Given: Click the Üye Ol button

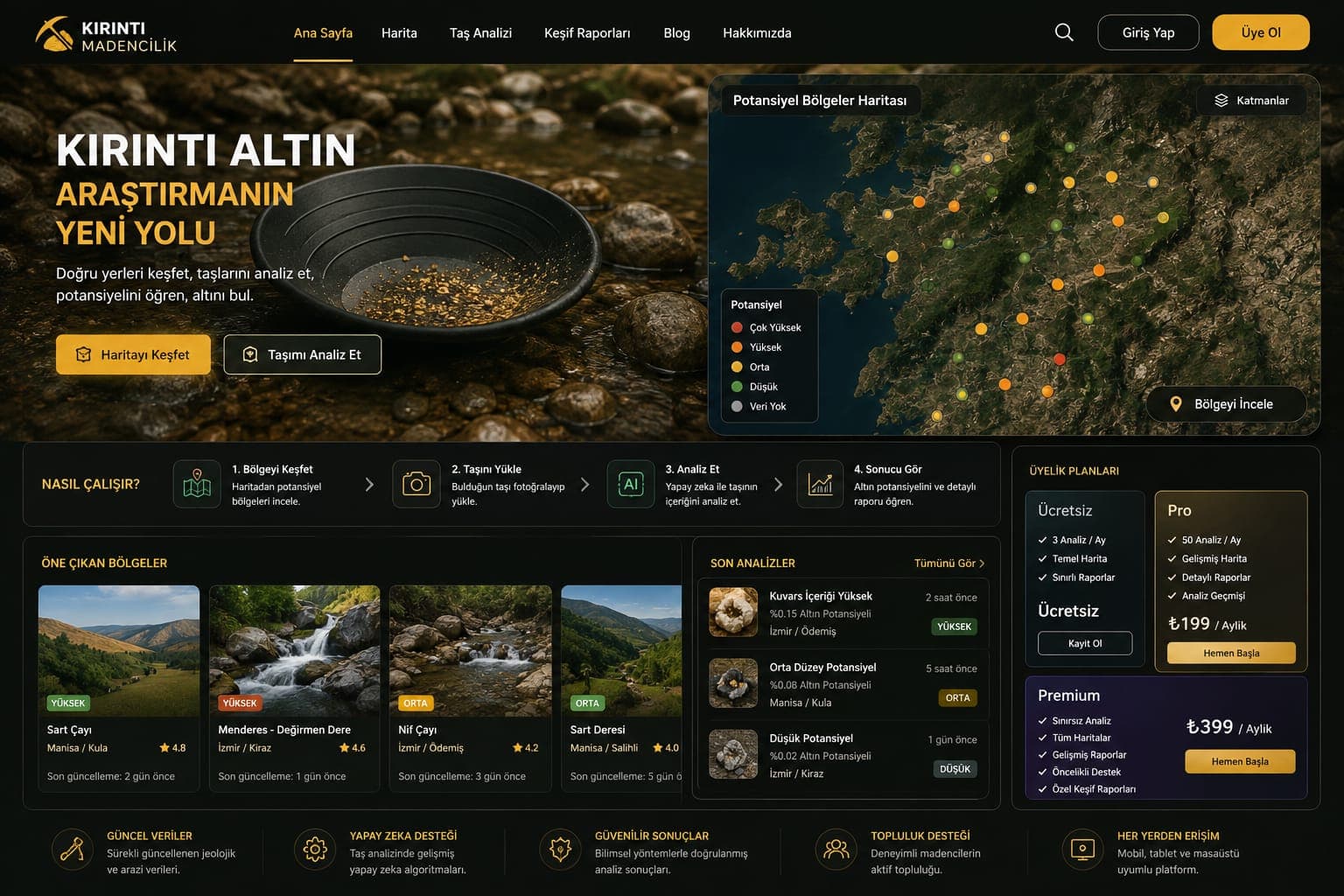Looking at the screenshot, I should (1261, 32).
